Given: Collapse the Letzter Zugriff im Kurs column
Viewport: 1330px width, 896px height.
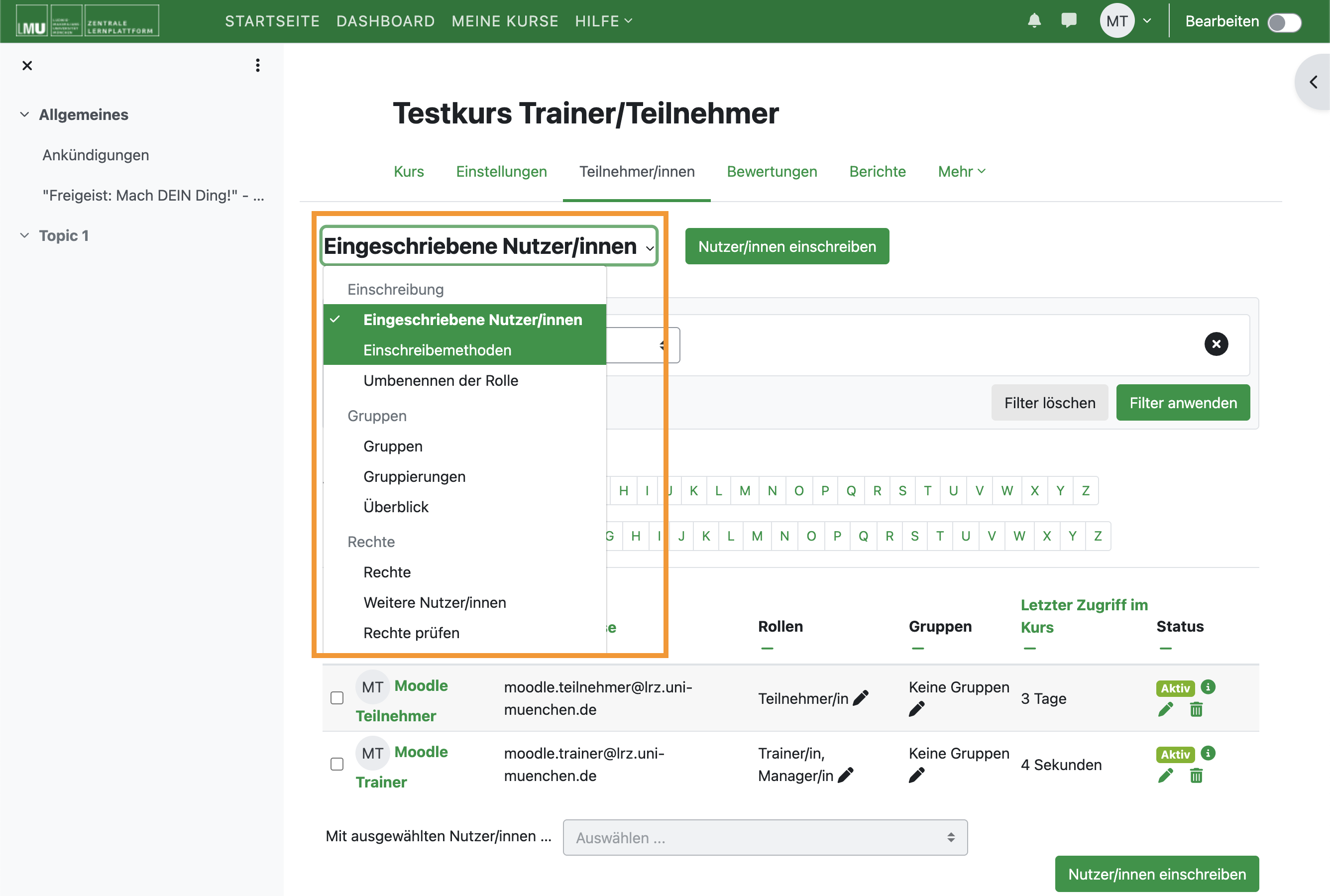Looking at the screenshot, I should (1029, 648).
